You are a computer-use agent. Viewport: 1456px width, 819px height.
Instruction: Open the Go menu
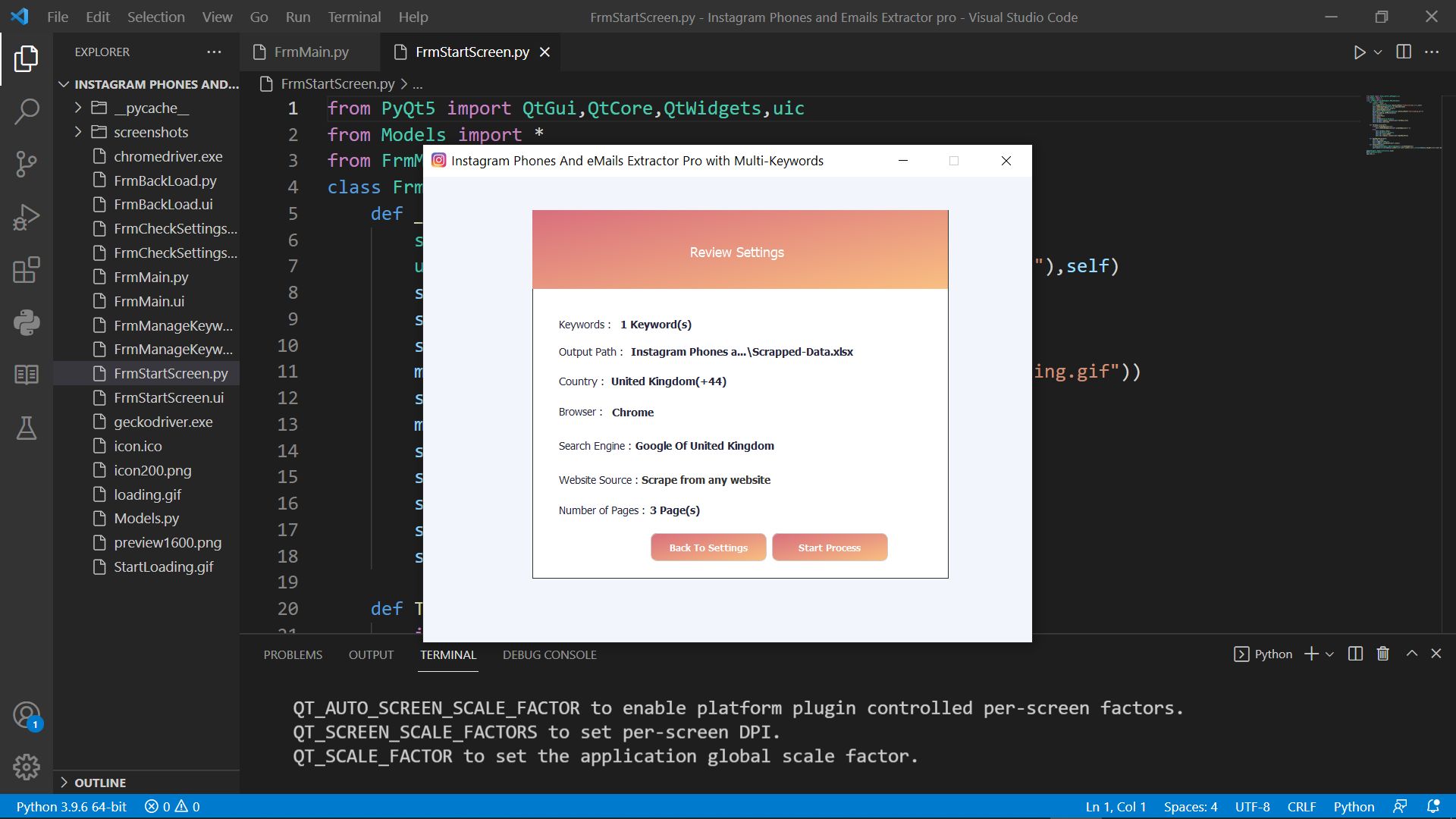(x=259, y=17)
